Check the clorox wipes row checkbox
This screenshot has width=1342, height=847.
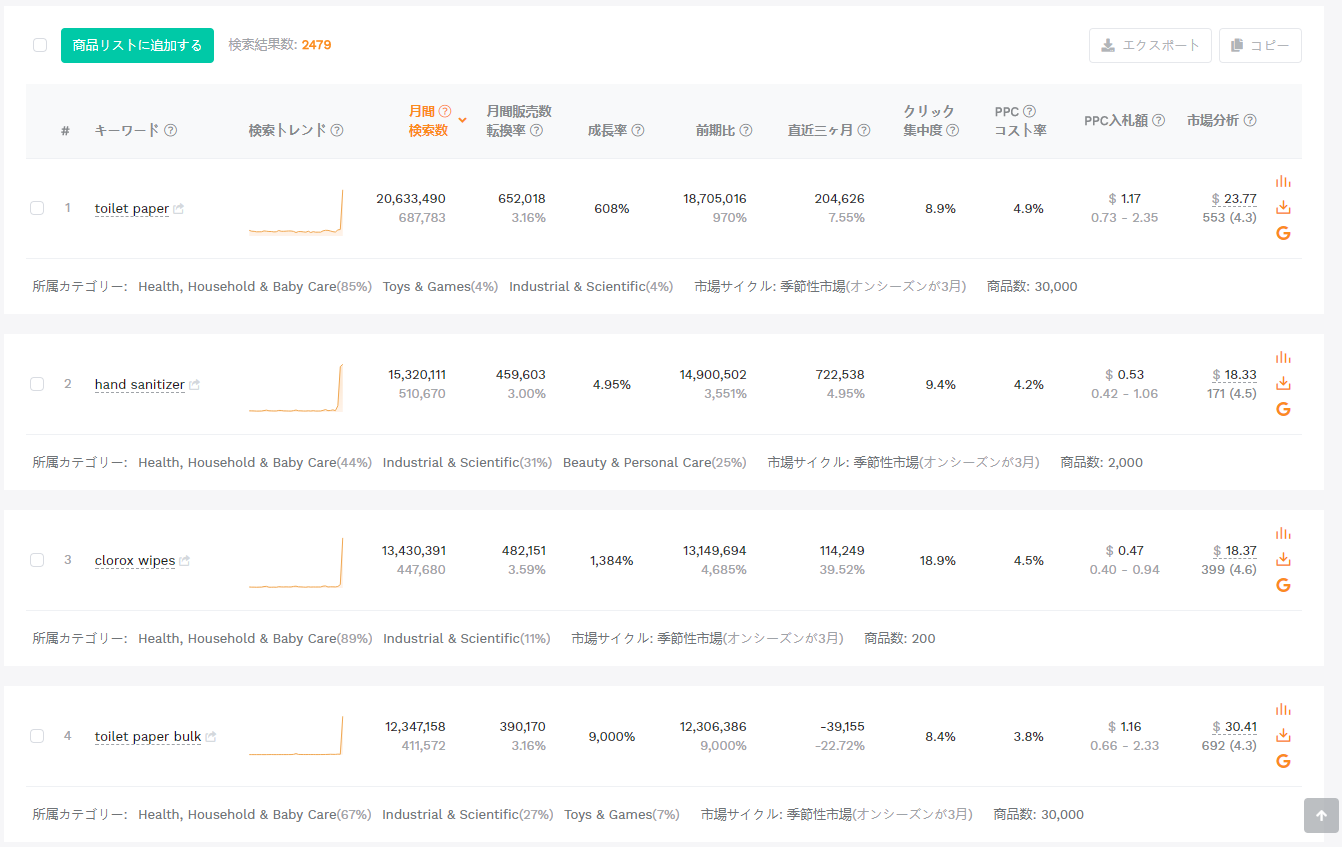37,560
